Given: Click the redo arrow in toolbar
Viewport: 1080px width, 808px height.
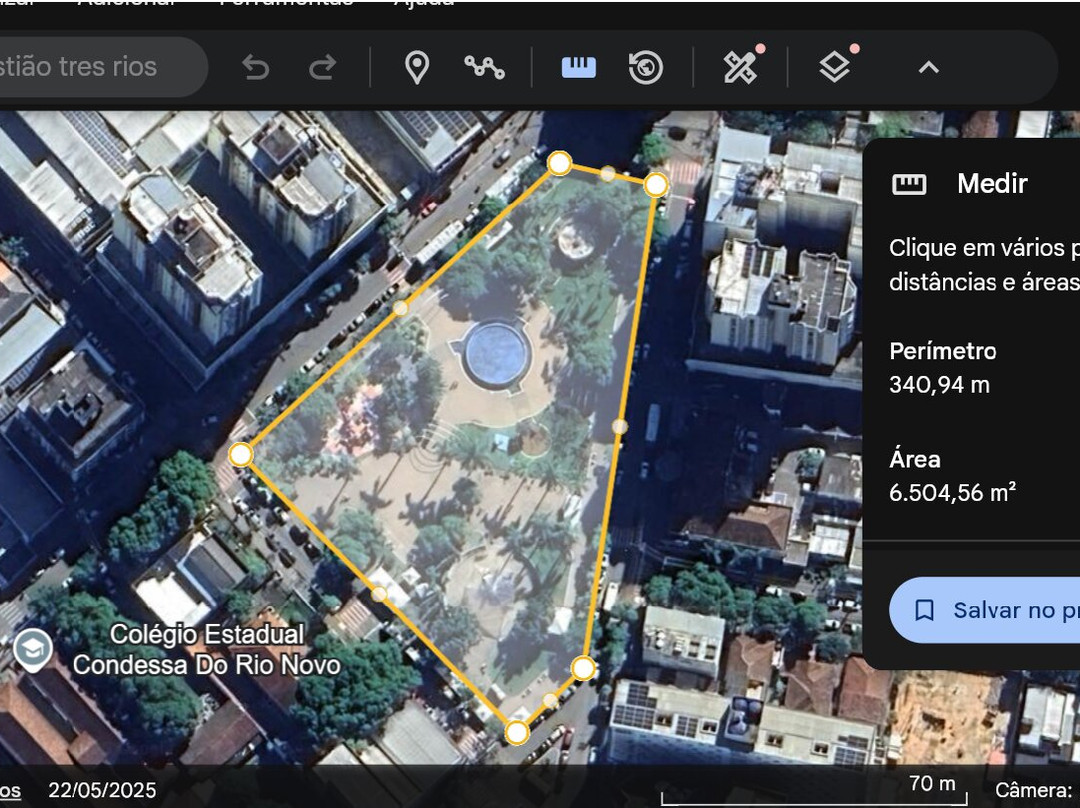Looking at the screenshot, I should [x=322, y=67].
